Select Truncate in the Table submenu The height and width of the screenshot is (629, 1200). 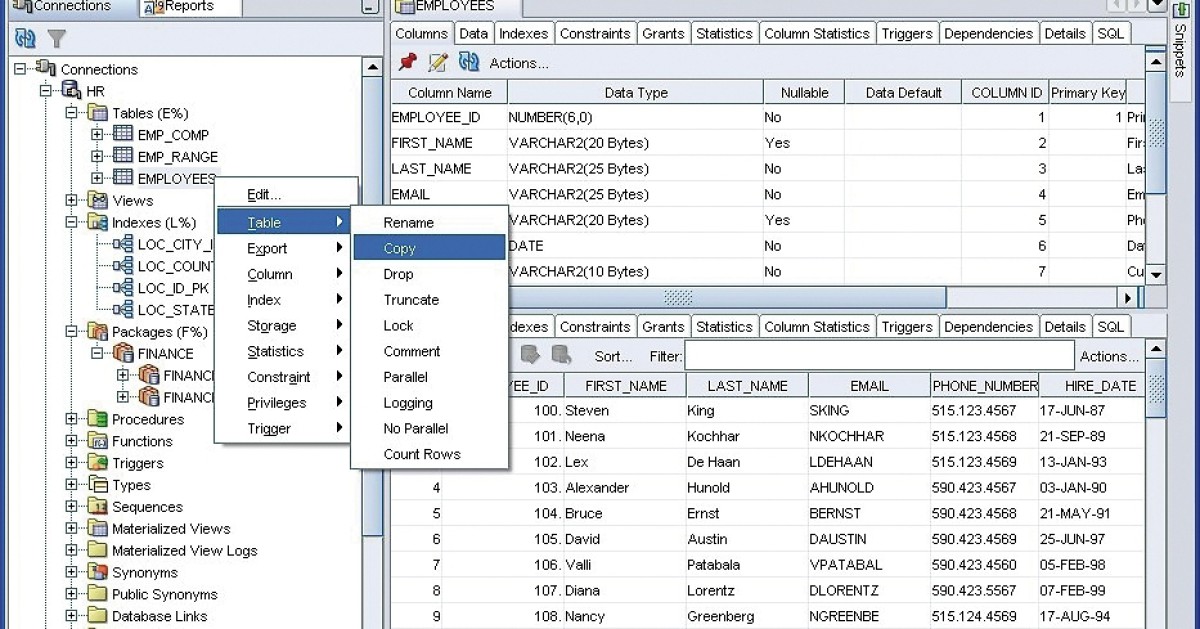point(429,299)
